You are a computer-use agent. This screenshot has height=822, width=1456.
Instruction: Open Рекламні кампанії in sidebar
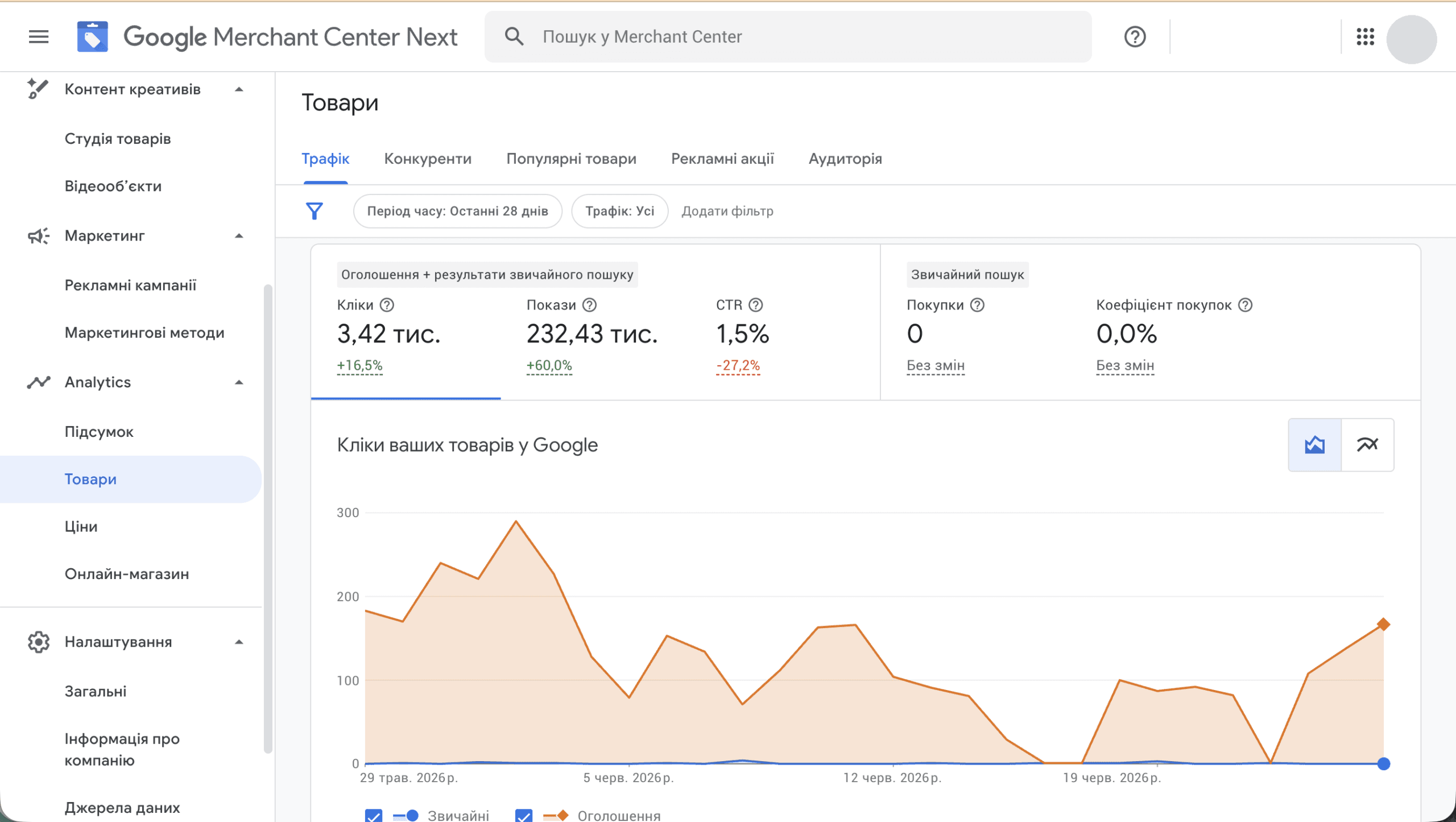click(x=130, y=285)
